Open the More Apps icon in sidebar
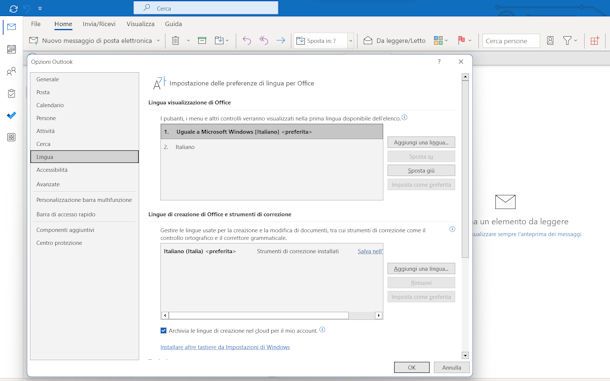Screen dimensions: 610x381 pos(11,137)
